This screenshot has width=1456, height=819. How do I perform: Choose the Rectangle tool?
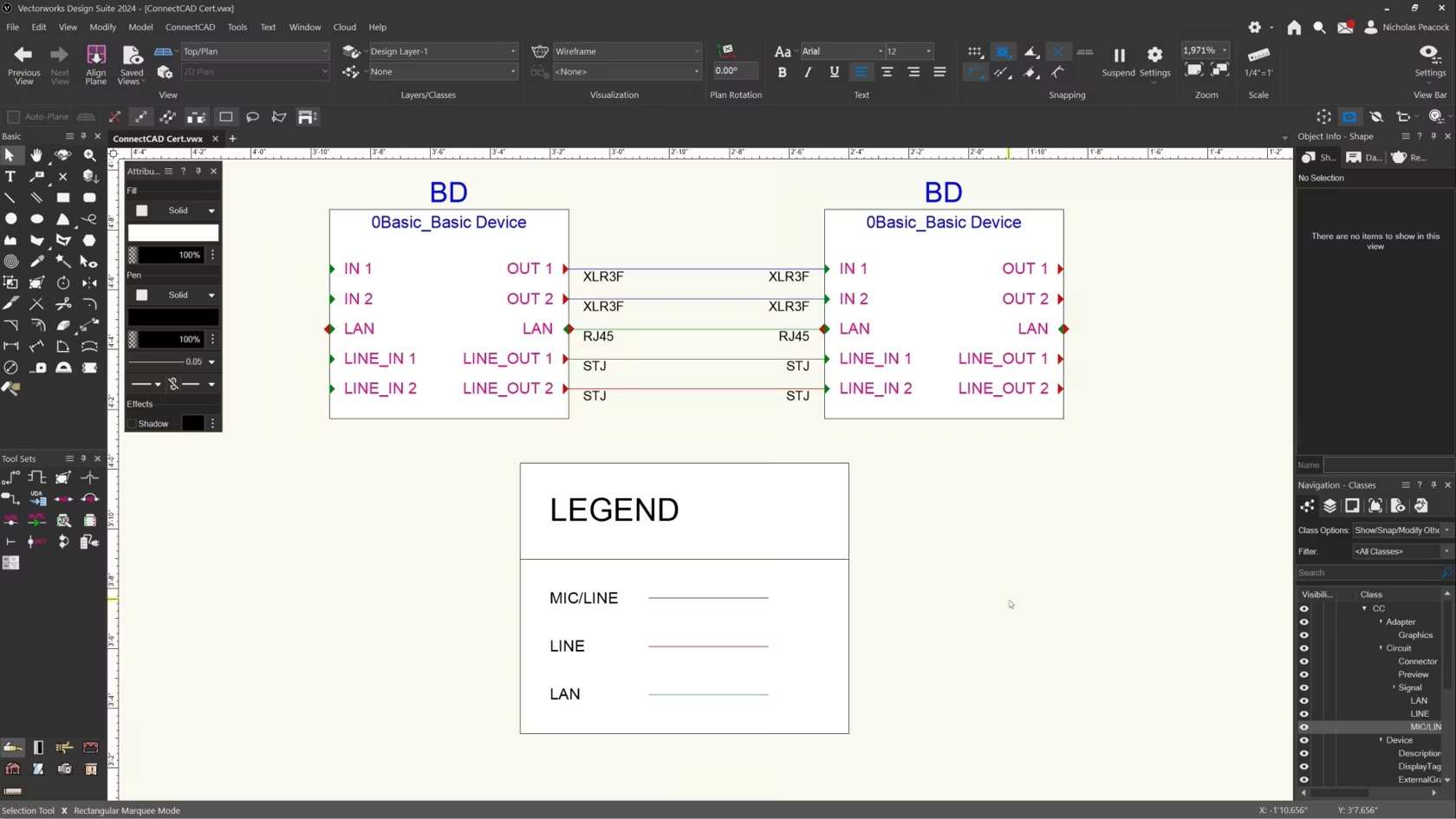(63, 198)
